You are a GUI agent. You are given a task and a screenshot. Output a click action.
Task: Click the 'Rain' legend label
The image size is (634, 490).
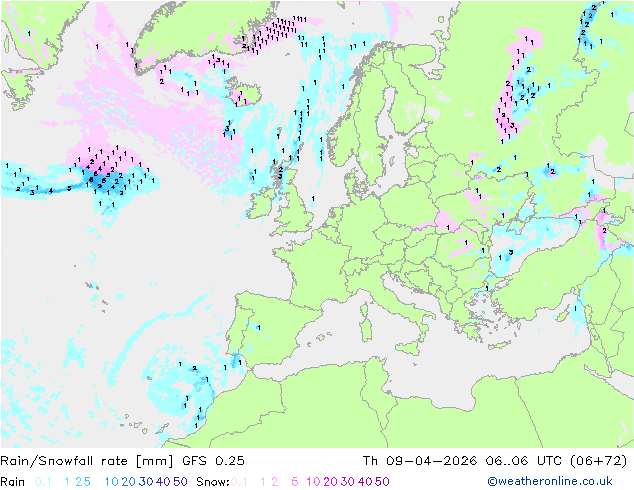tap(13, 482)
